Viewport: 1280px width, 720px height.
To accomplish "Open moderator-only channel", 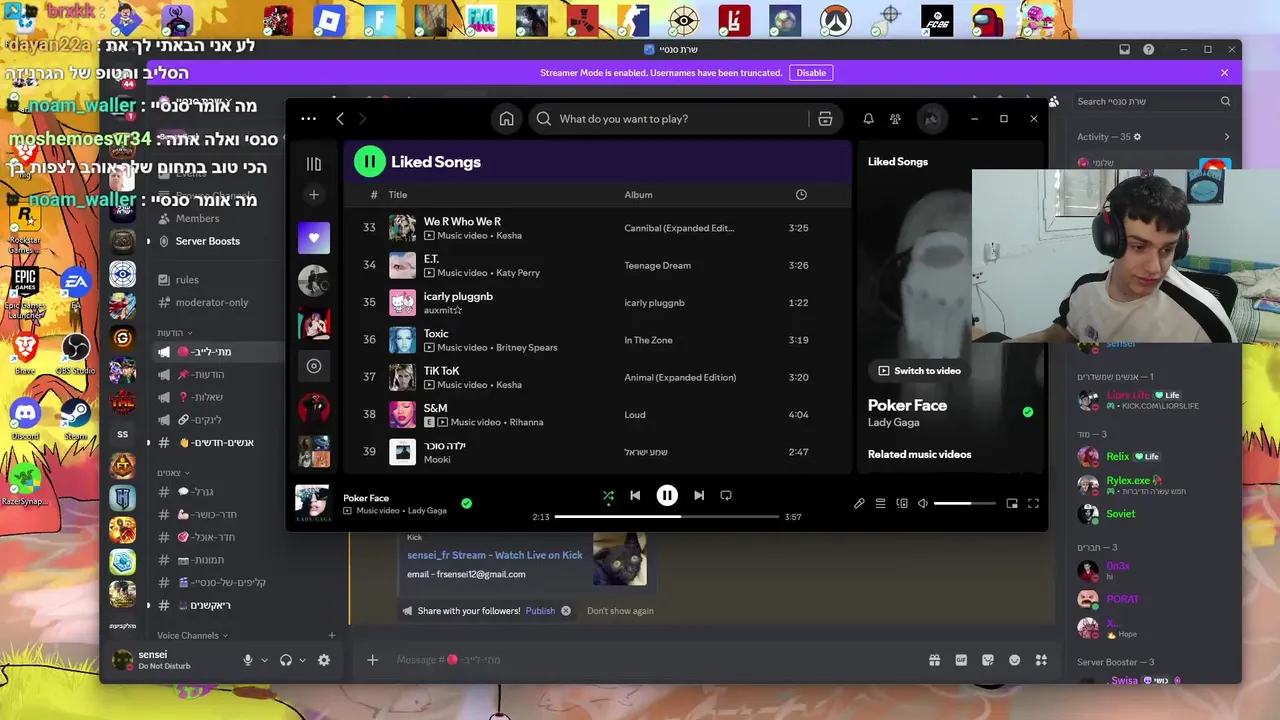I will click(x=211, y=303).
